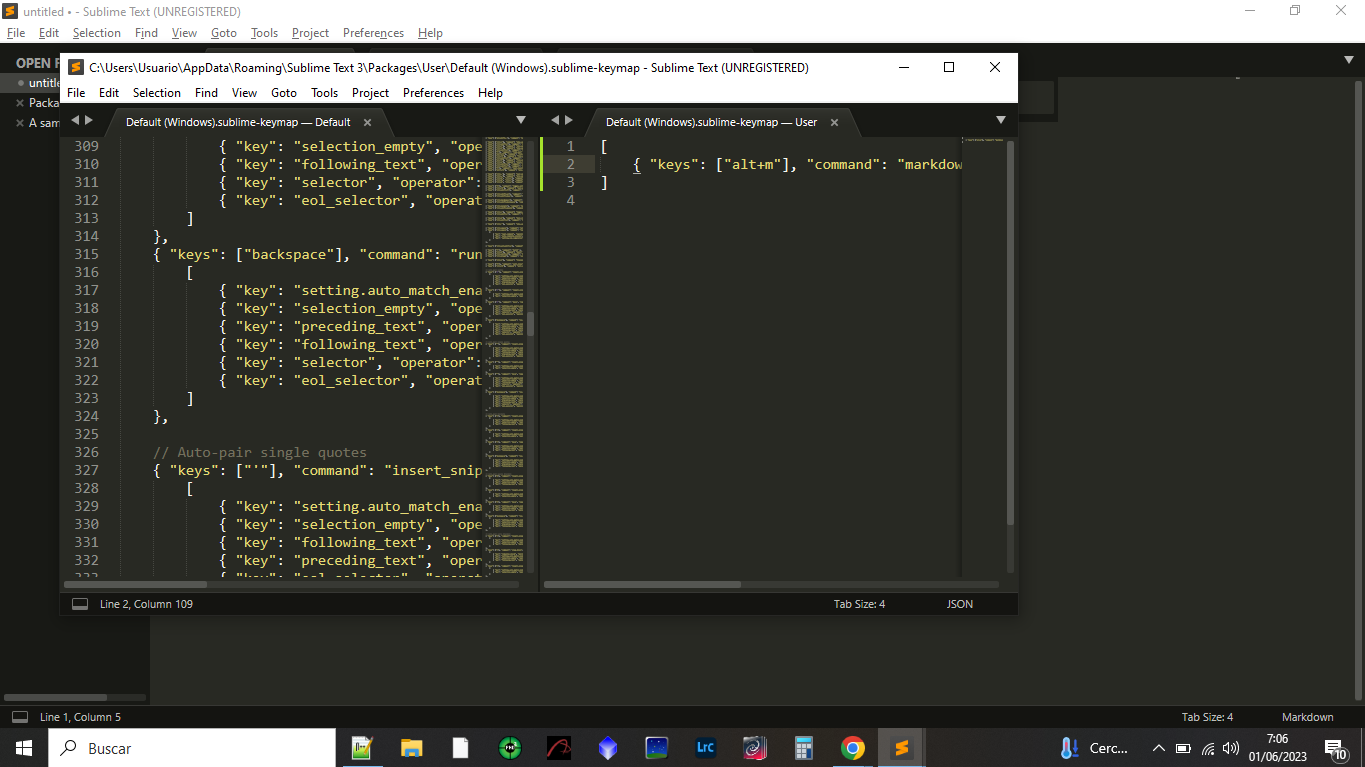Open tab list dropdown in the background Sublime window
The height and width of the screenshot is (767, 1365).
coord(1349,60)
